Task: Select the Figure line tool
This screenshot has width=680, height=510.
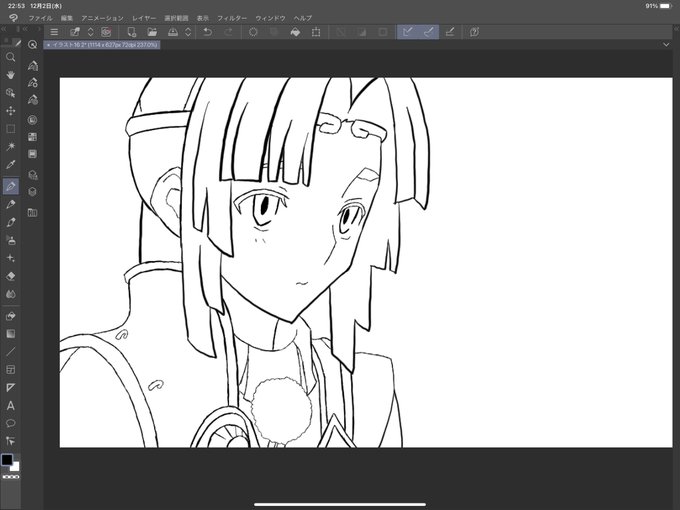Action: coord(11,352)
